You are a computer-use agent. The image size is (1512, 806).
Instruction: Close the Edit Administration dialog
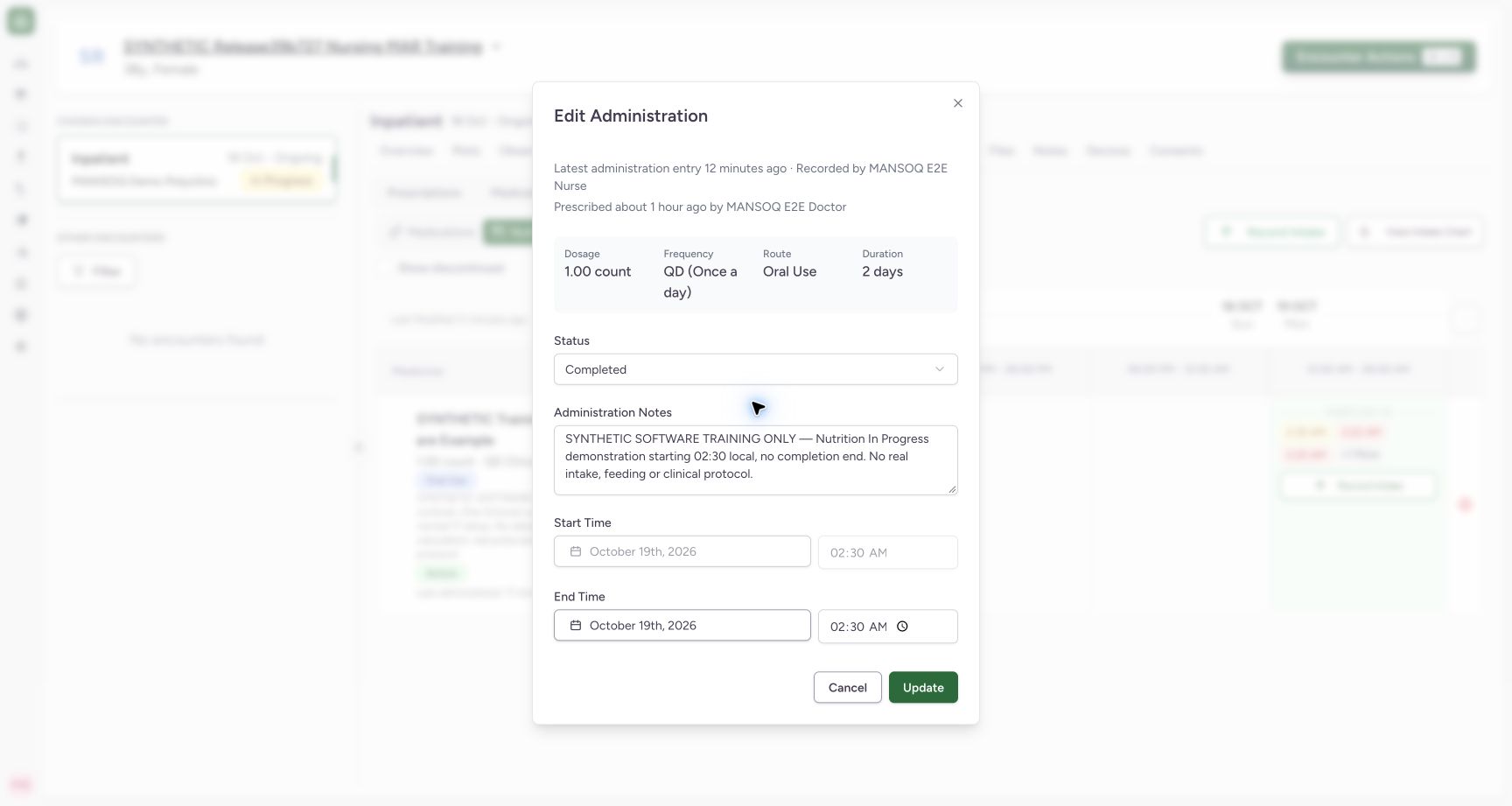point(958,103)
